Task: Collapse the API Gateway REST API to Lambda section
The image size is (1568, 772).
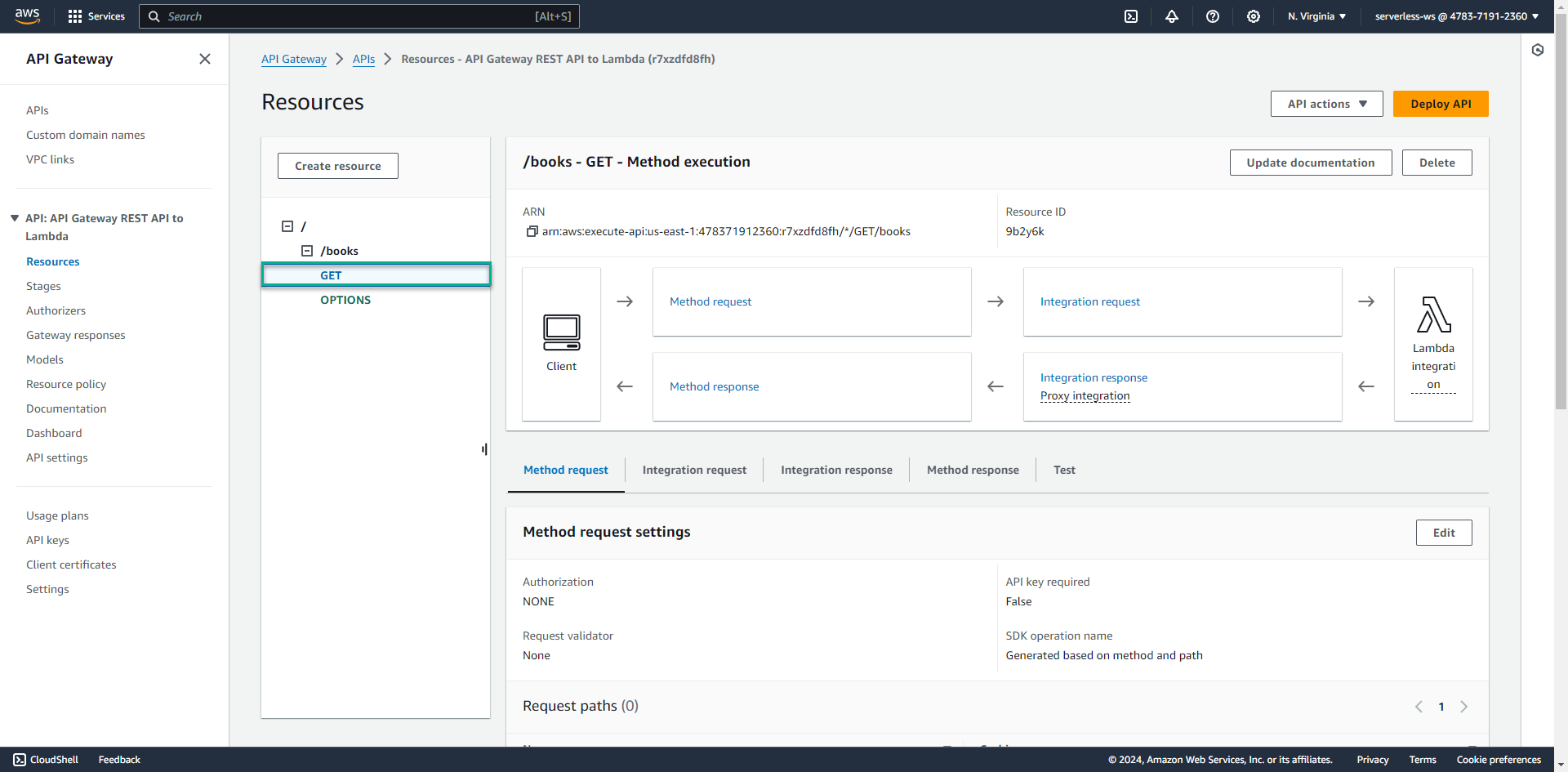Action: point(15,218)
